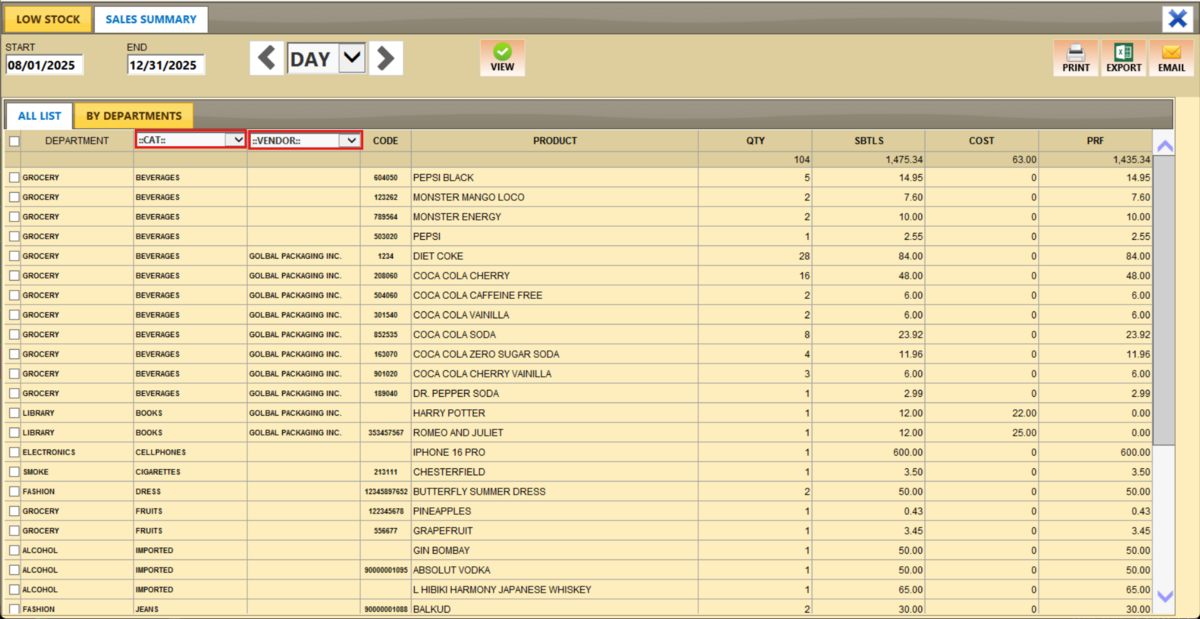This screenshot has width=1200, height=619.
Task: Check the box for the PEPSI BLACK row
Action: click(x=13, y=177)
